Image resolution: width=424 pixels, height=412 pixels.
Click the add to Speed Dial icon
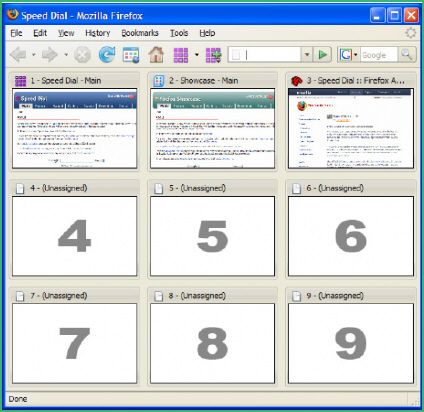[213, 55]
